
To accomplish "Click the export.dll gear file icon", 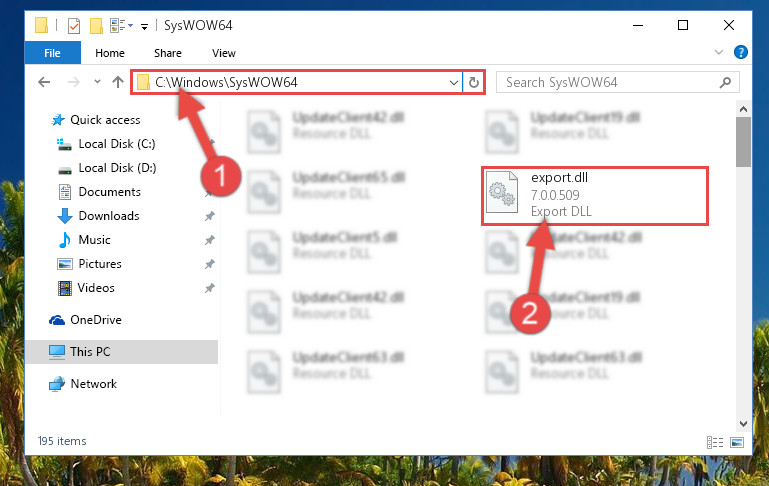I will (x=502, y=192).
